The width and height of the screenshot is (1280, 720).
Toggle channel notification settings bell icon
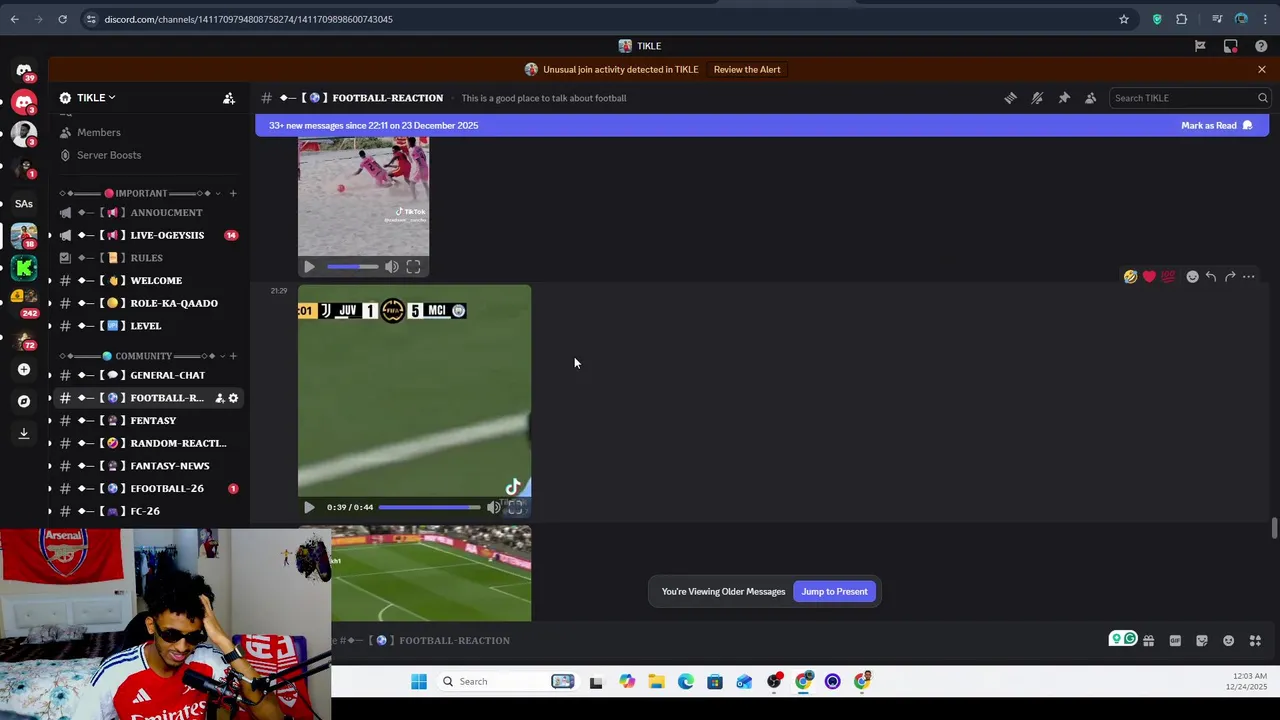1037,98
